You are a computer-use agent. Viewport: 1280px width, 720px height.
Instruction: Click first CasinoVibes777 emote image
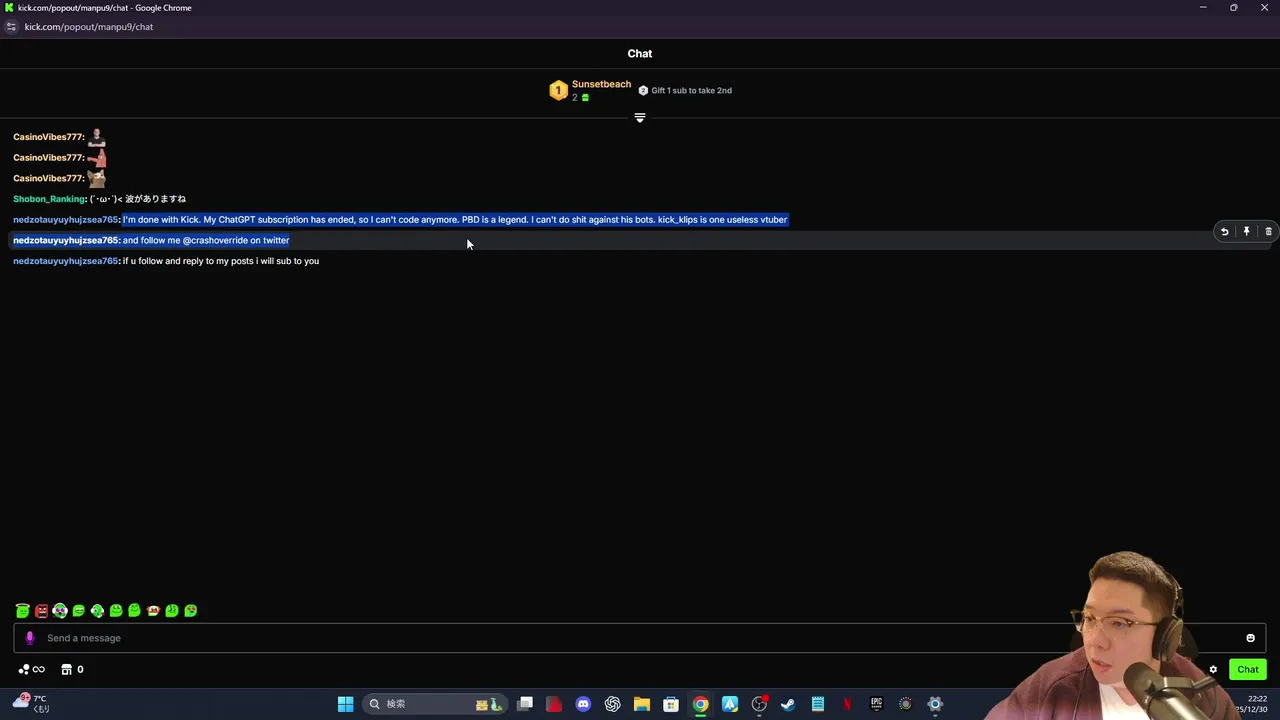coord(96,137)
